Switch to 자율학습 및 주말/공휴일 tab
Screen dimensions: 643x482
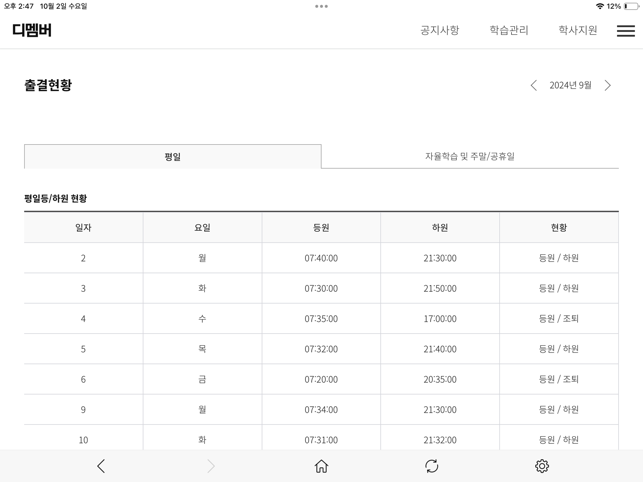470,156
